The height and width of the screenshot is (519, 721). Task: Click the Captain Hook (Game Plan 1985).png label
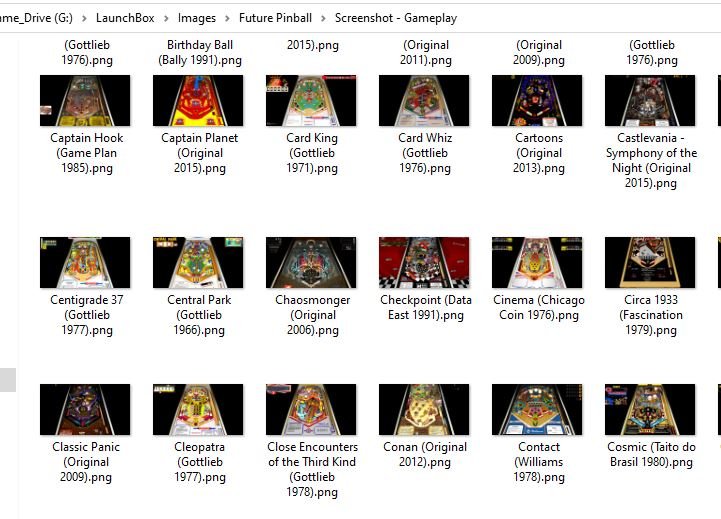tap(86, 153)
